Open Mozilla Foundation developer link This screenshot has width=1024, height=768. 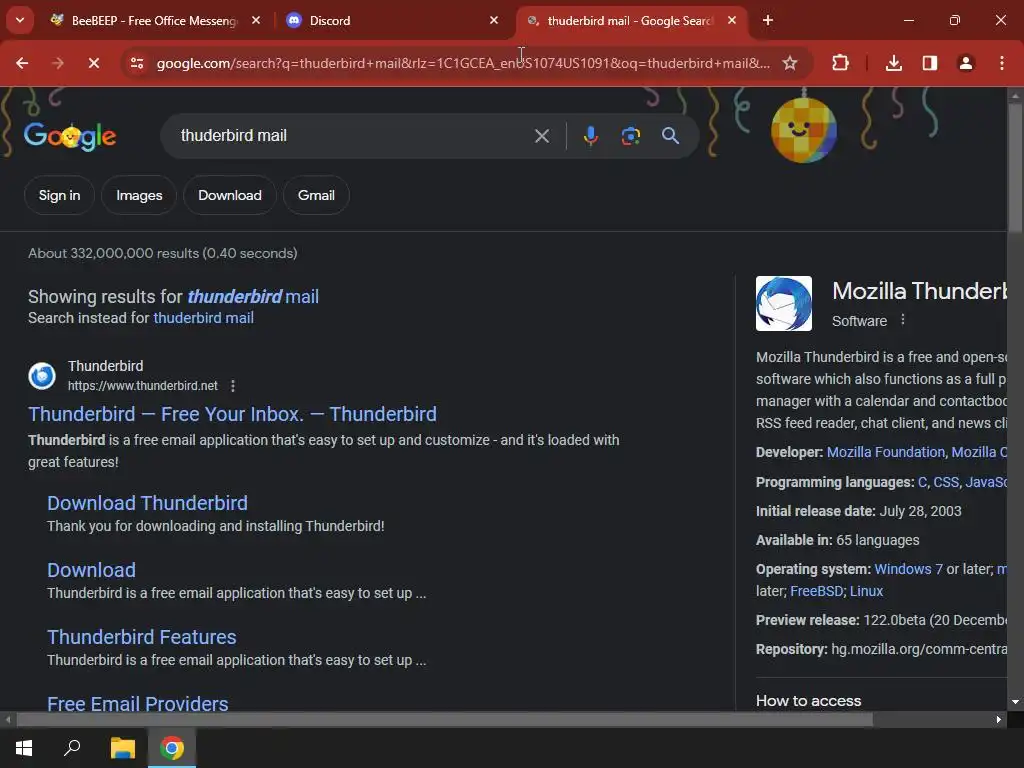(886, 452)
